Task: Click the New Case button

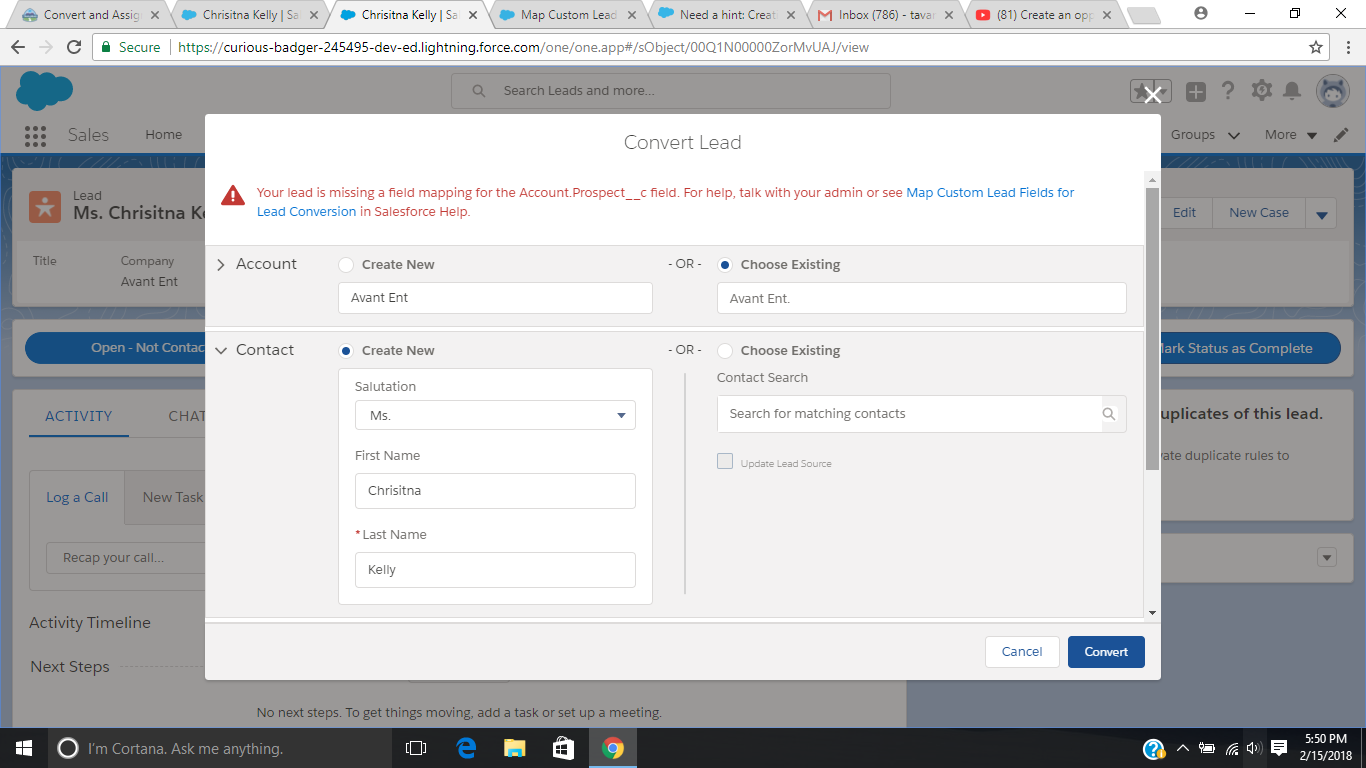Action: [1259, 213]
